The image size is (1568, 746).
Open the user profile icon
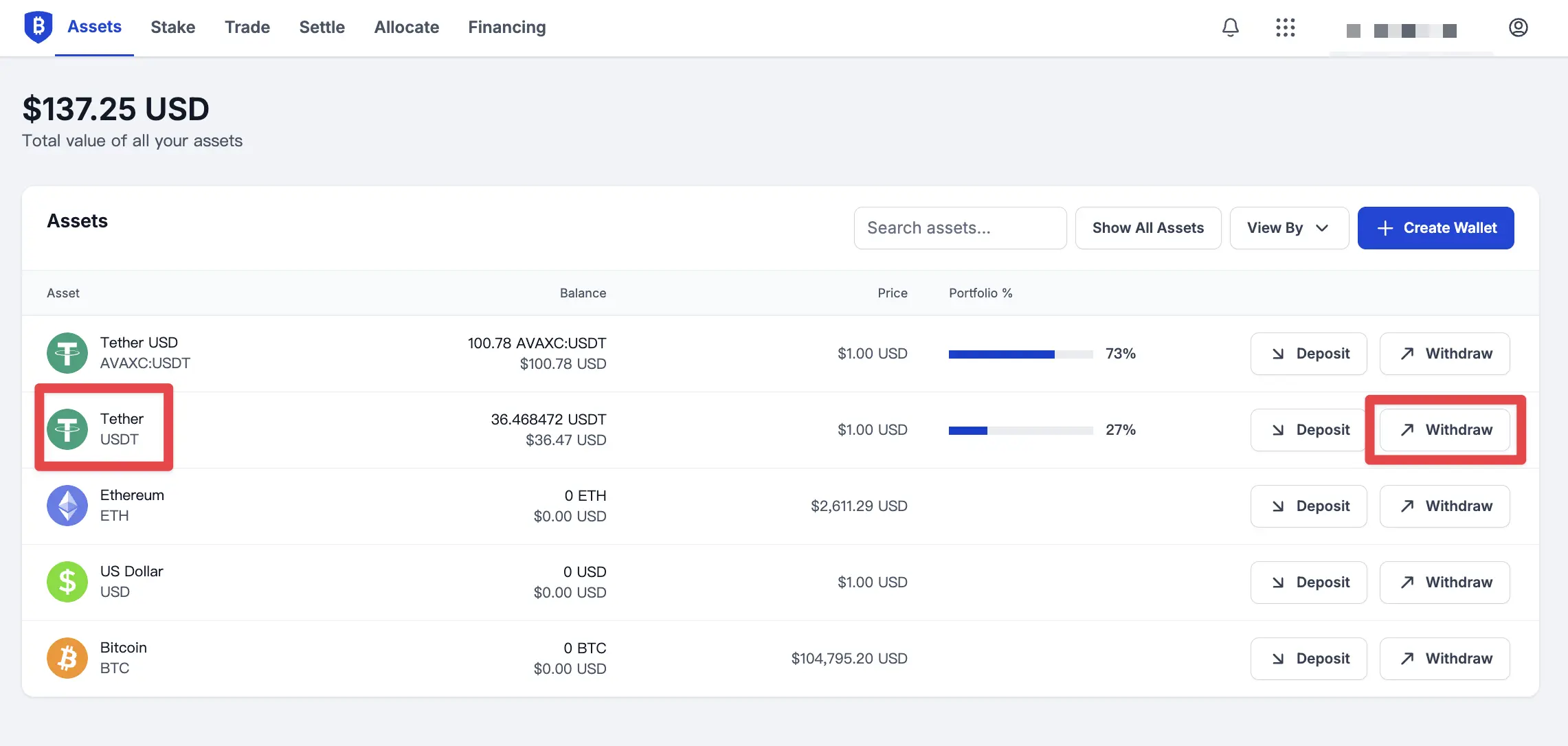[1518, 27]
